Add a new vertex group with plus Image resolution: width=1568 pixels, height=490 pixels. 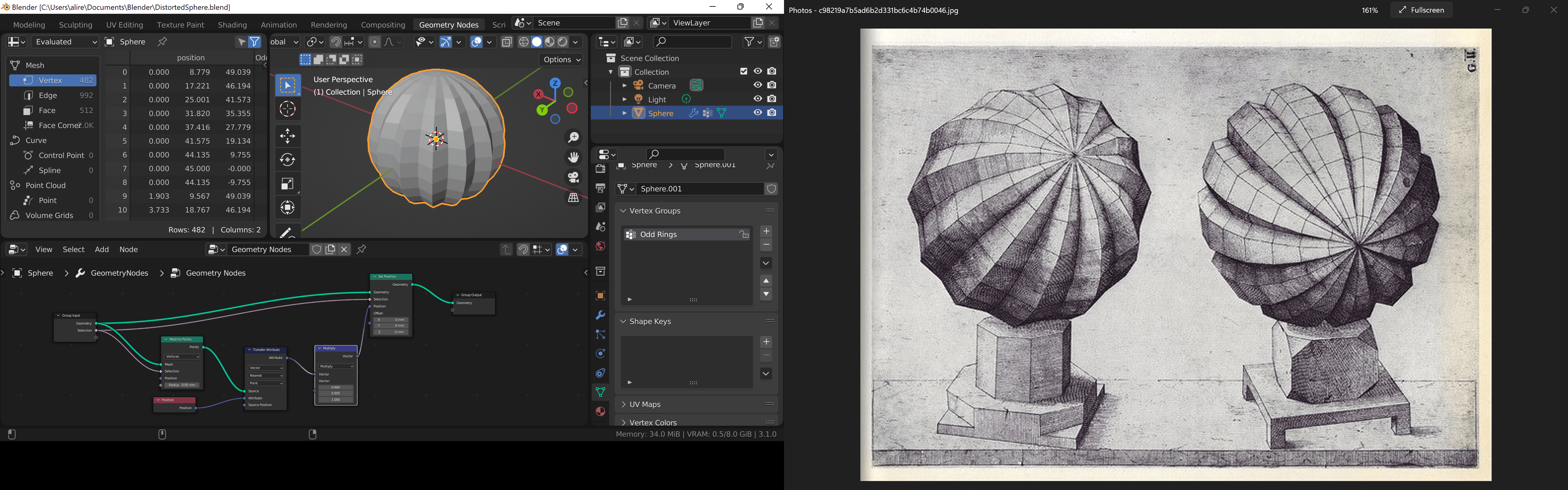tap(766, 231)
